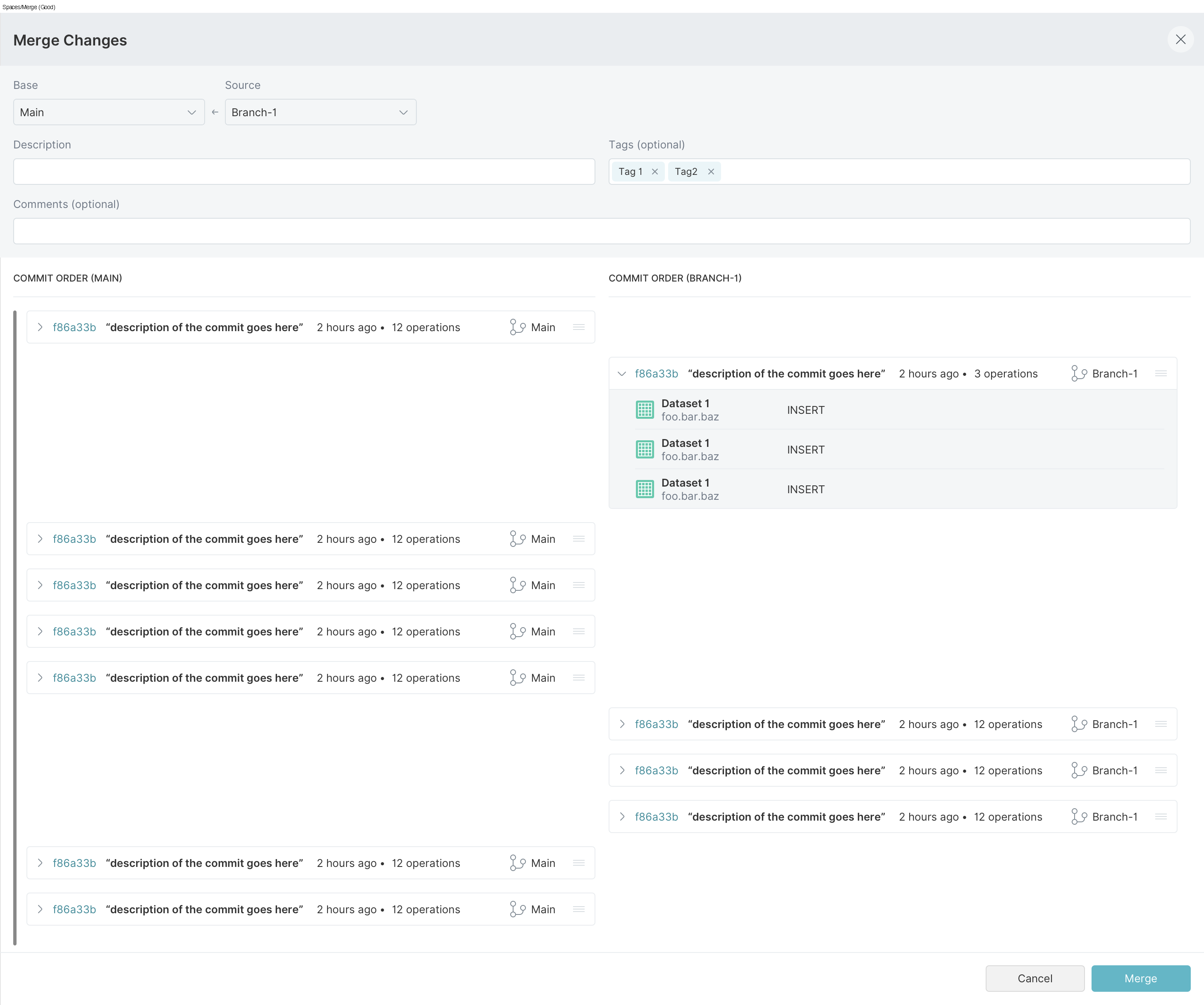This screenshot has width=1204, height=1005.
Task: Click the branch icon of the last Main commit
Action: click(517, 909)
